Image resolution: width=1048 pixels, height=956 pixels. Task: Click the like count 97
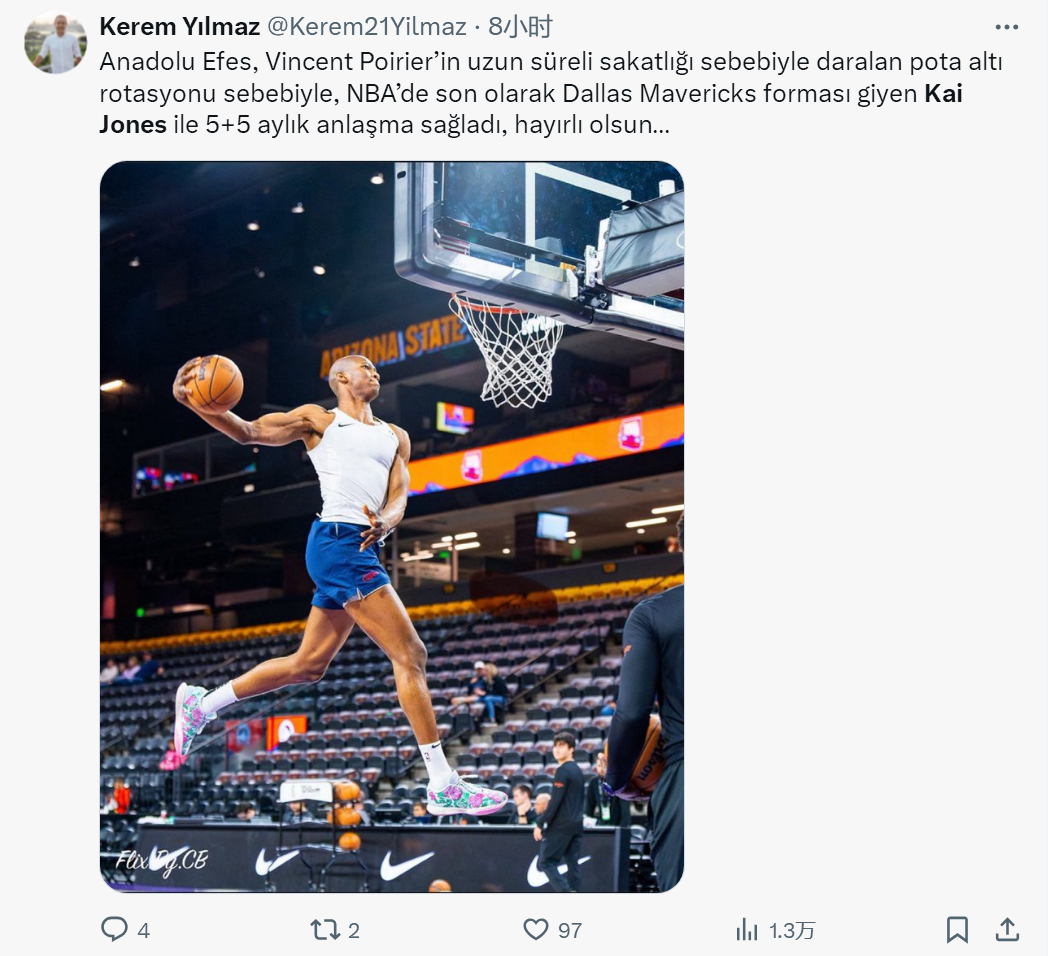pos(570,931)
